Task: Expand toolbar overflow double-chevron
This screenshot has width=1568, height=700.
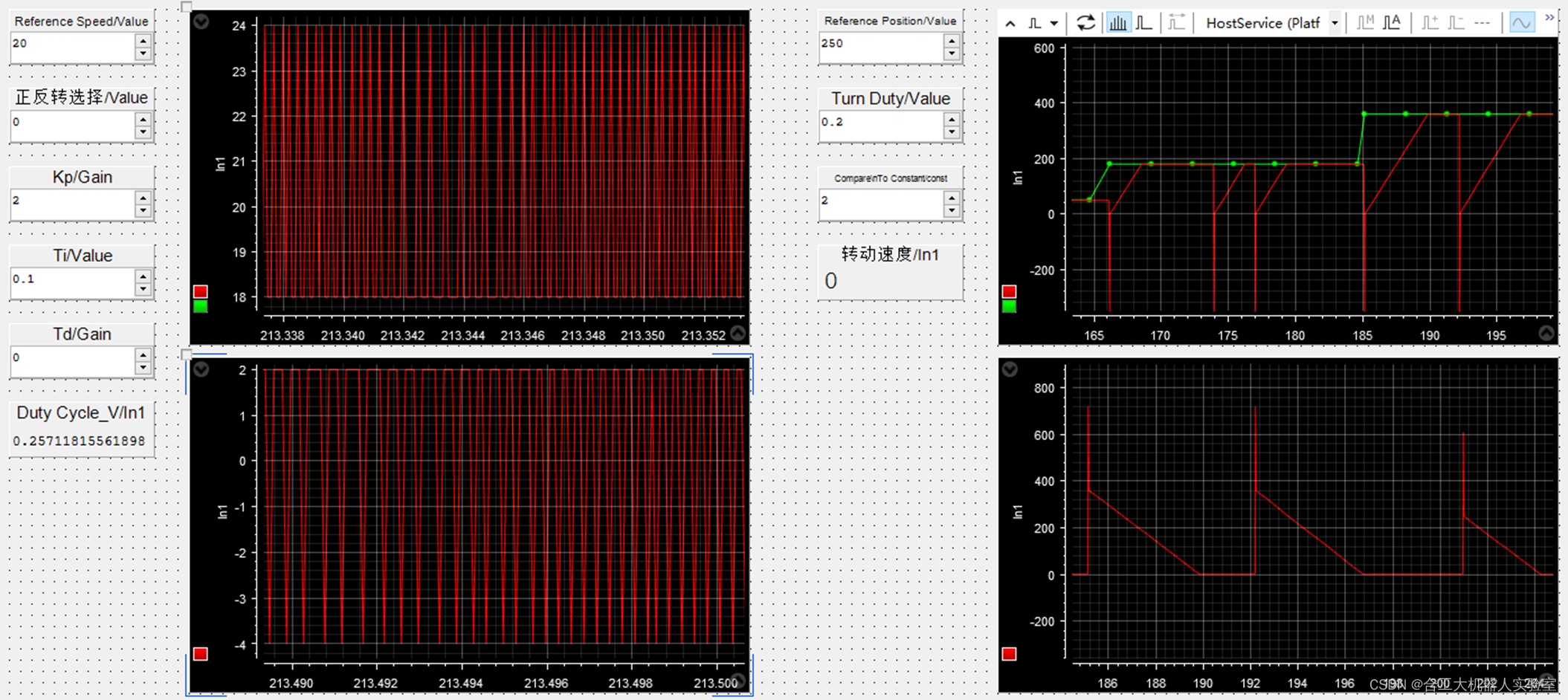Action: click(x=1549, y=18)
